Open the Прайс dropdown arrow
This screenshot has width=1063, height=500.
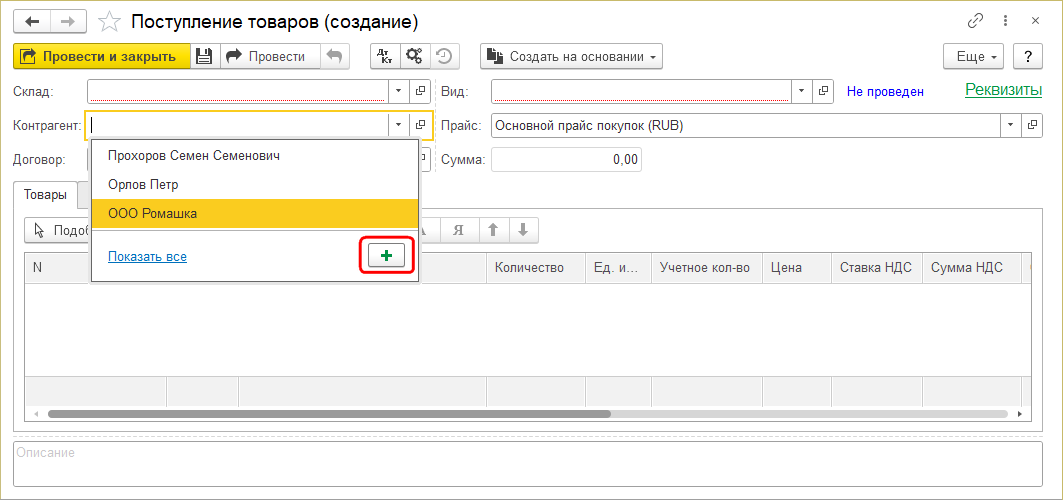[1009, 125]
